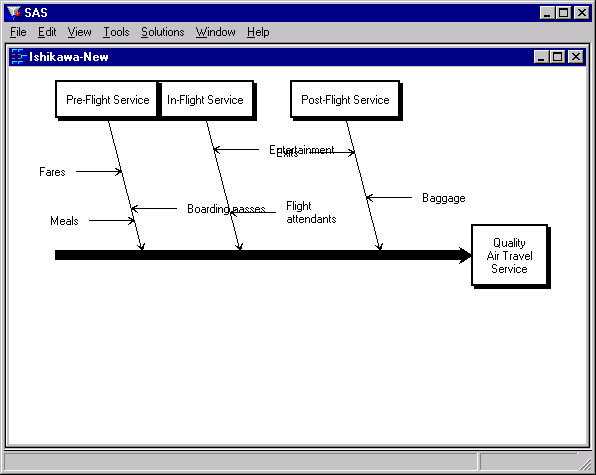This screenshot has width=596, height=475.
Task: Select the In-Flight Service box
Action: tap(207, 100)
